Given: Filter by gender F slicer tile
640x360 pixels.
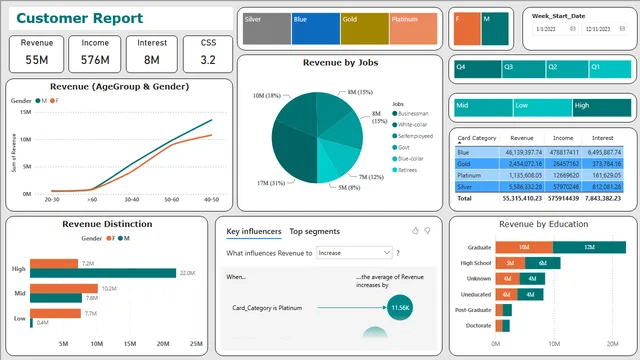Looking at the screenshot, I should point(467,29).
